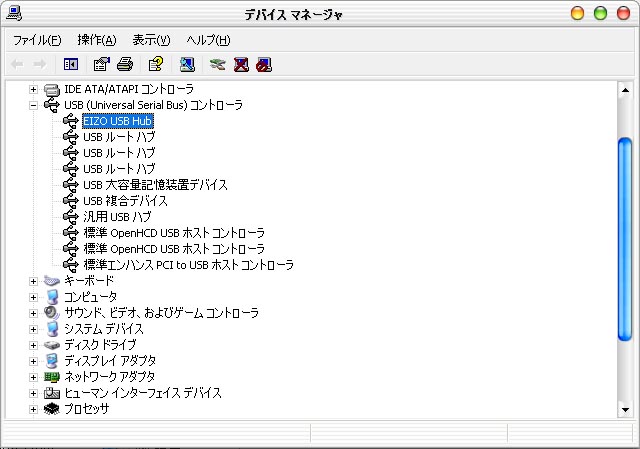The width and height of the screenshot is (640, 449).
Task: Click the icon next to システム デバイス
Action: click(52, 329)
